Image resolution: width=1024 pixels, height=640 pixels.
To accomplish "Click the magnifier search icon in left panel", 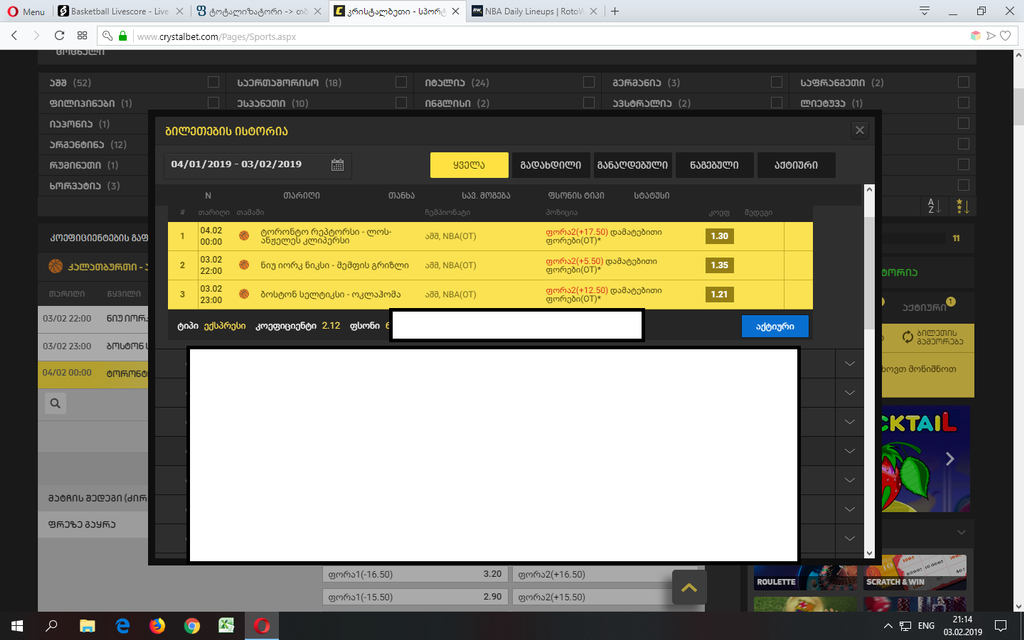I will (56, 404).
